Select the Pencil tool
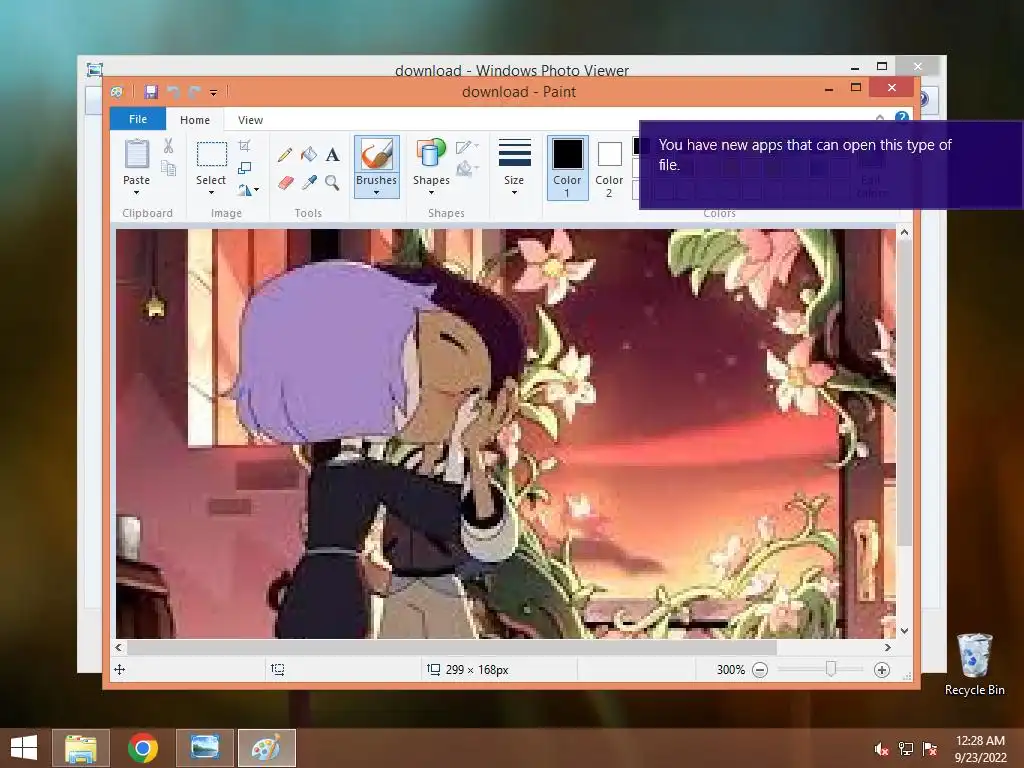The height and width of the screenshot is (768, 1024). click(x=285, y=155)
